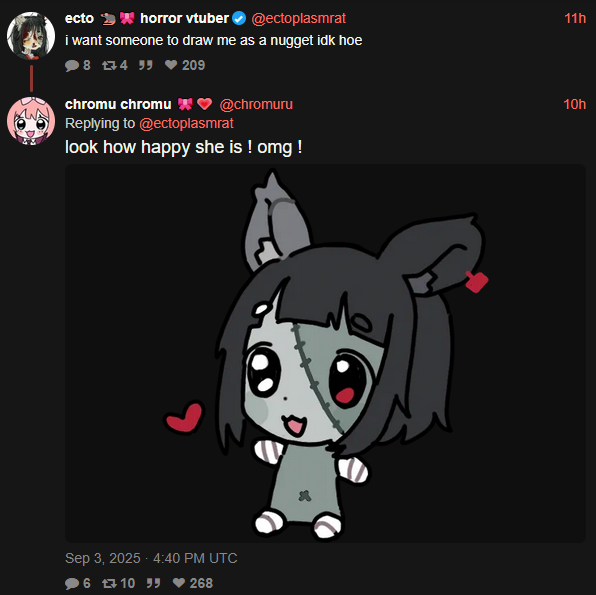This screenshot has width=596, height=595.
Task: Click quote icon under chromu's tweet
Action: pyautogui.click(x=154, y=583)
